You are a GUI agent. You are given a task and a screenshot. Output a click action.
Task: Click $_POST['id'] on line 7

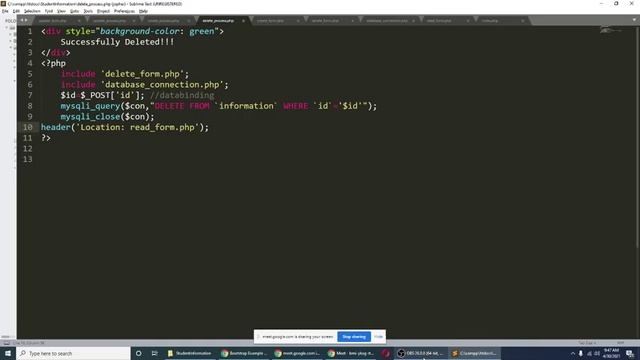(x=110, y=95)
